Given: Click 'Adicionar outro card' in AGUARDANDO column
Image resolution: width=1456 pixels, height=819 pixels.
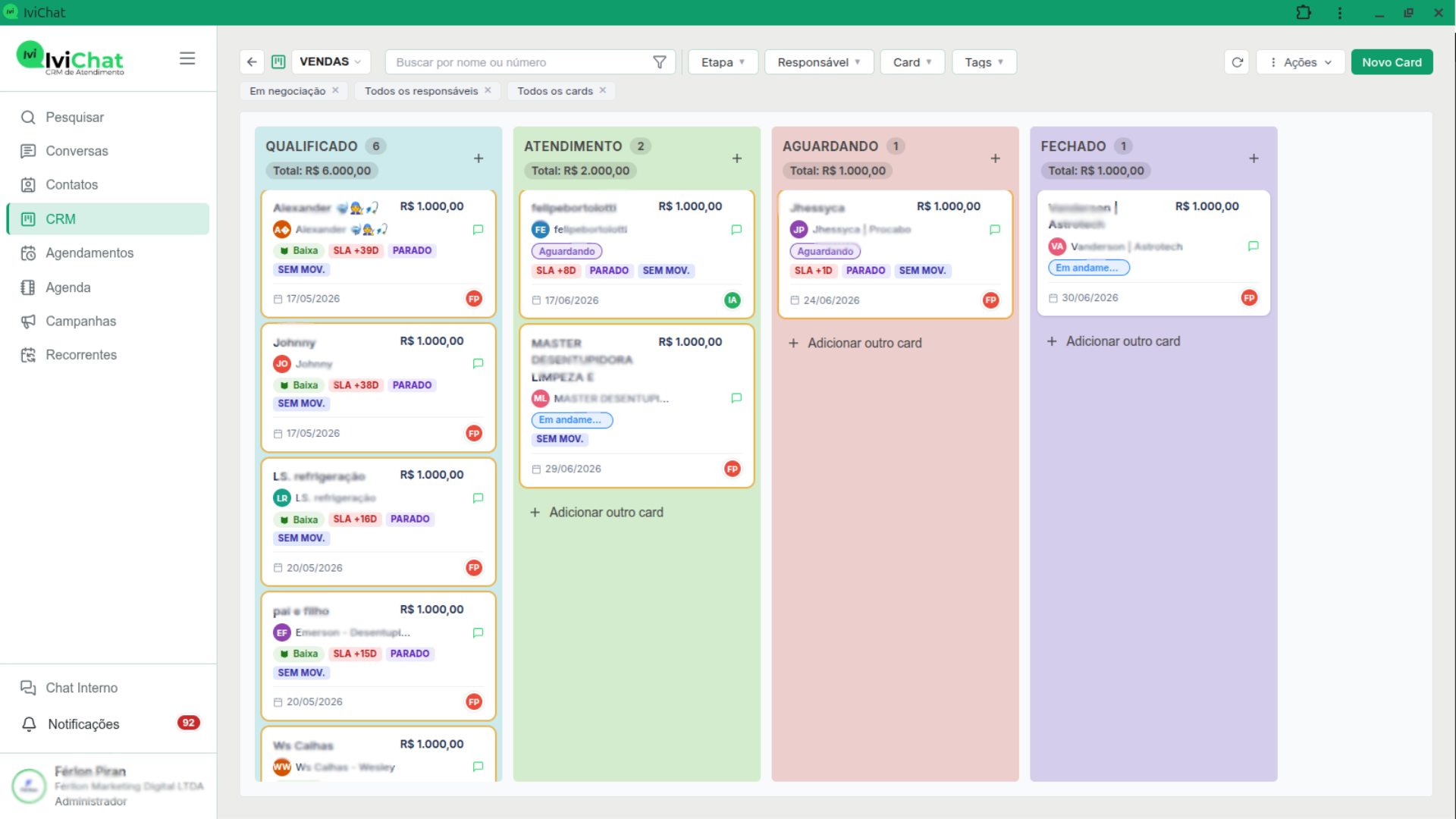Looking at the screenshot, I should (x=855, y=344).
